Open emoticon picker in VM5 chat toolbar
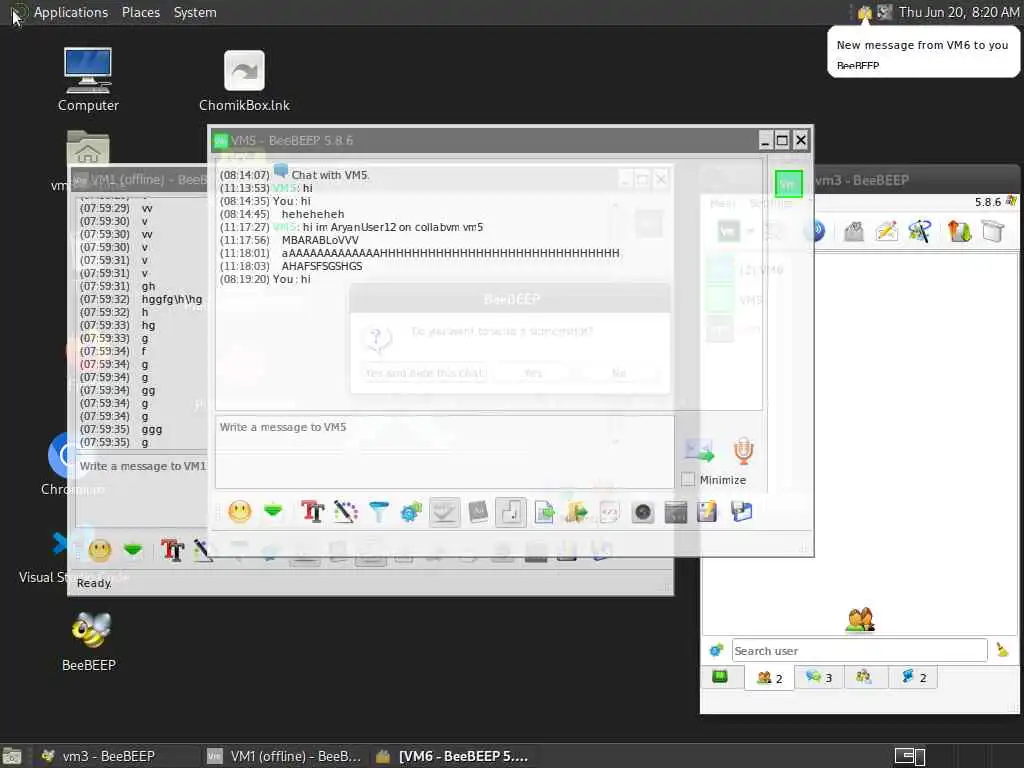 pyautogui.click(x=240, y=511)
